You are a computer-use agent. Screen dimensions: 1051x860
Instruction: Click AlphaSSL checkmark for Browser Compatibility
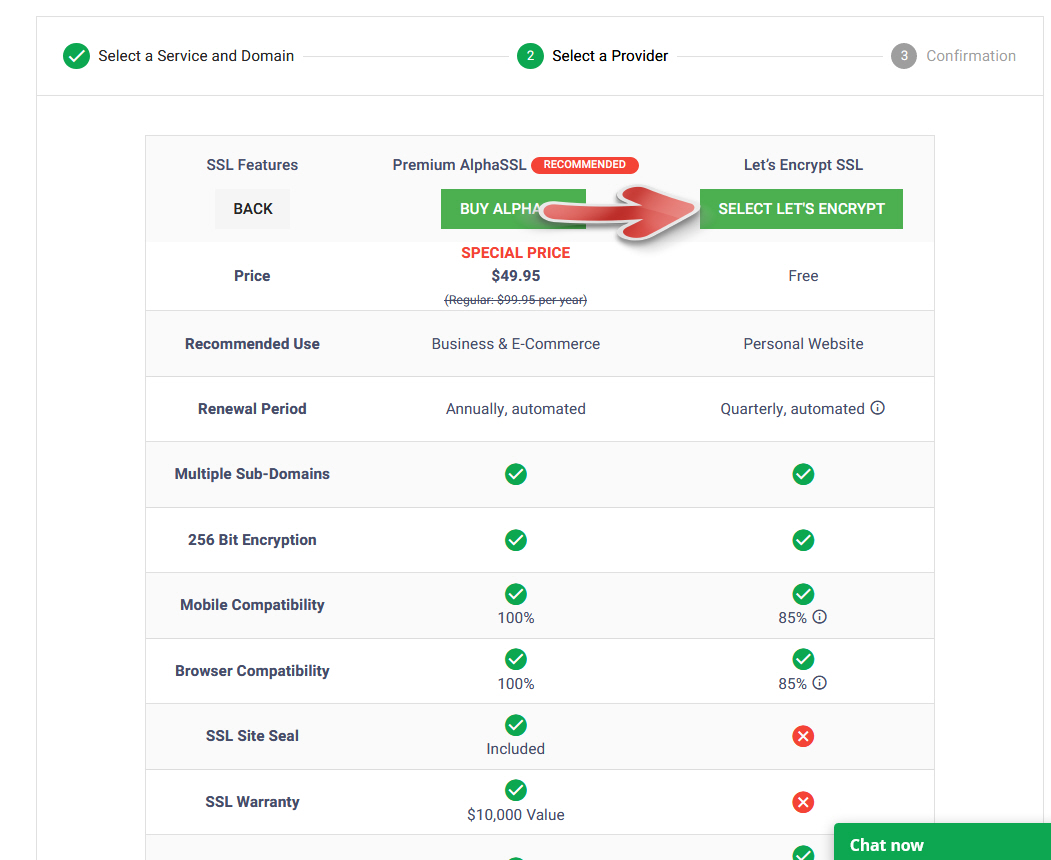(515, 659)
